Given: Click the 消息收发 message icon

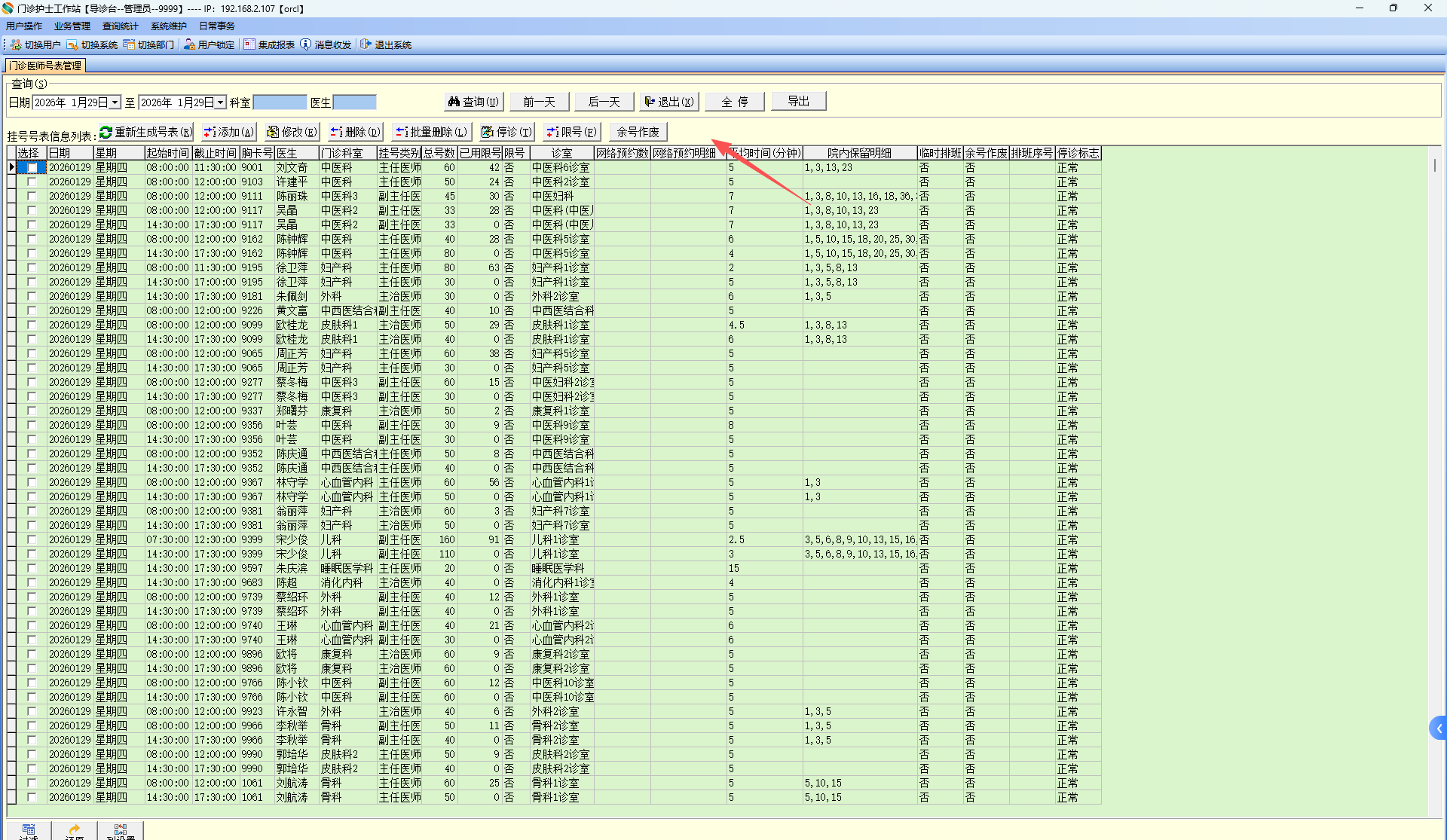Looking at the screenshot, I should tap(305, 45).
